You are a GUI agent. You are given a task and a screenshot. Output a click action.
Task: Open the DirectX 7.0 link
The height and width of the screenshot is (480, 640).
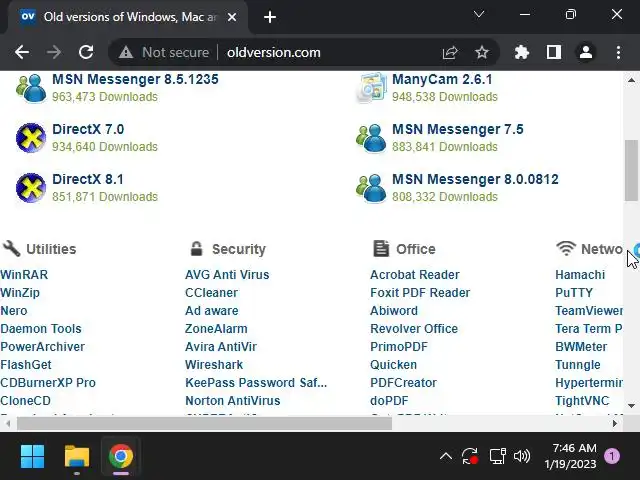click(88, 129)
